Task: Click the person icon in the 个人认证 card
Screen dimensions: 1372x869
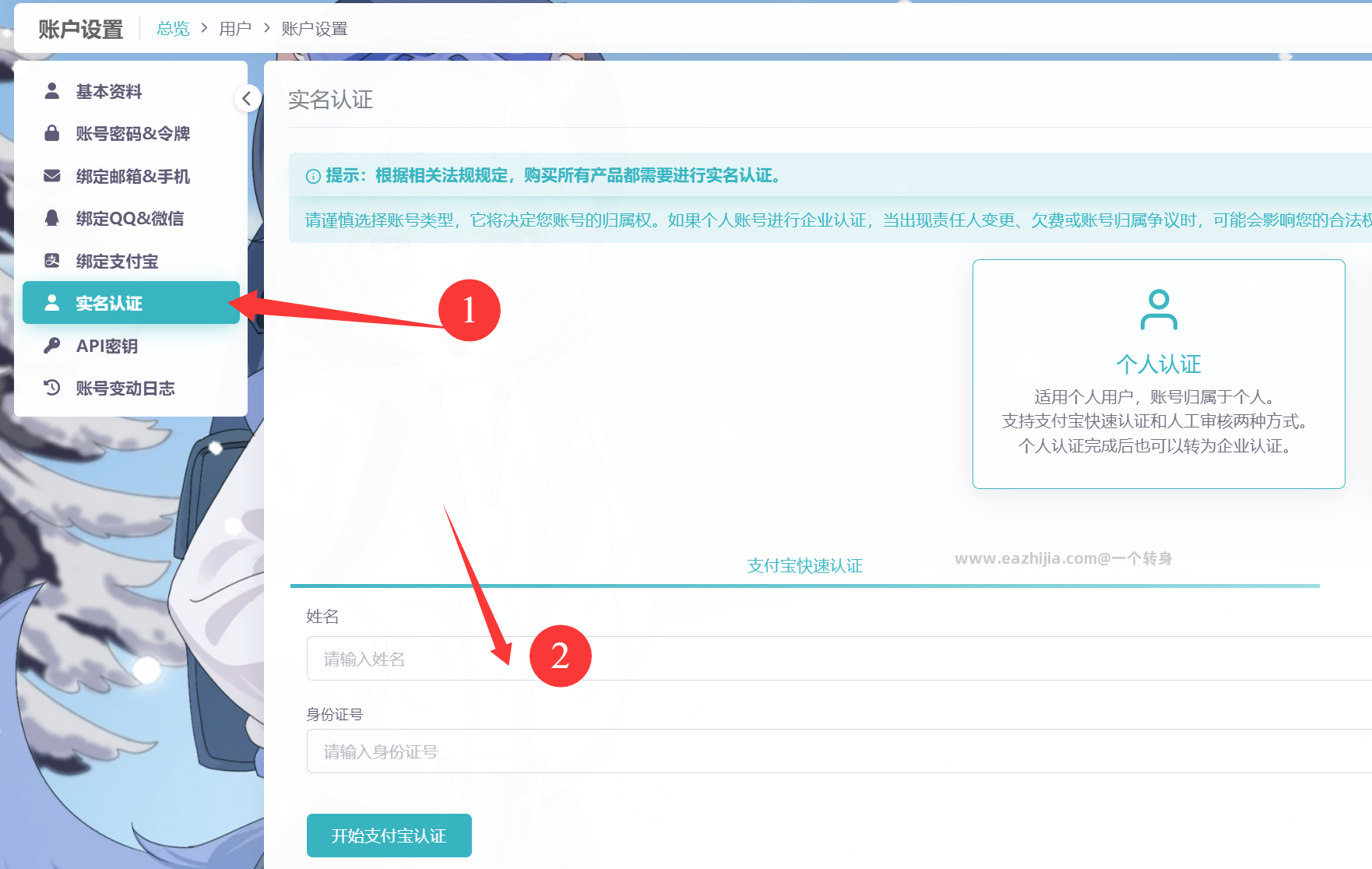Action: coord(1159,310)
